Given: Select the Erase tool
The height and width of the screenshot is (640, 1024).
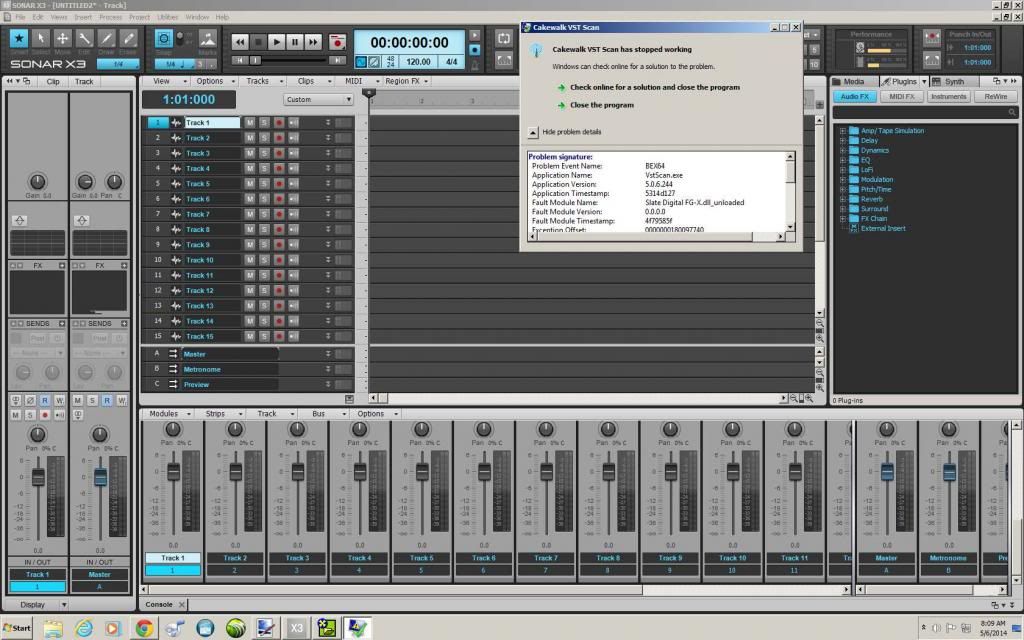Looking at the screenshot, I should click(128, 39).
